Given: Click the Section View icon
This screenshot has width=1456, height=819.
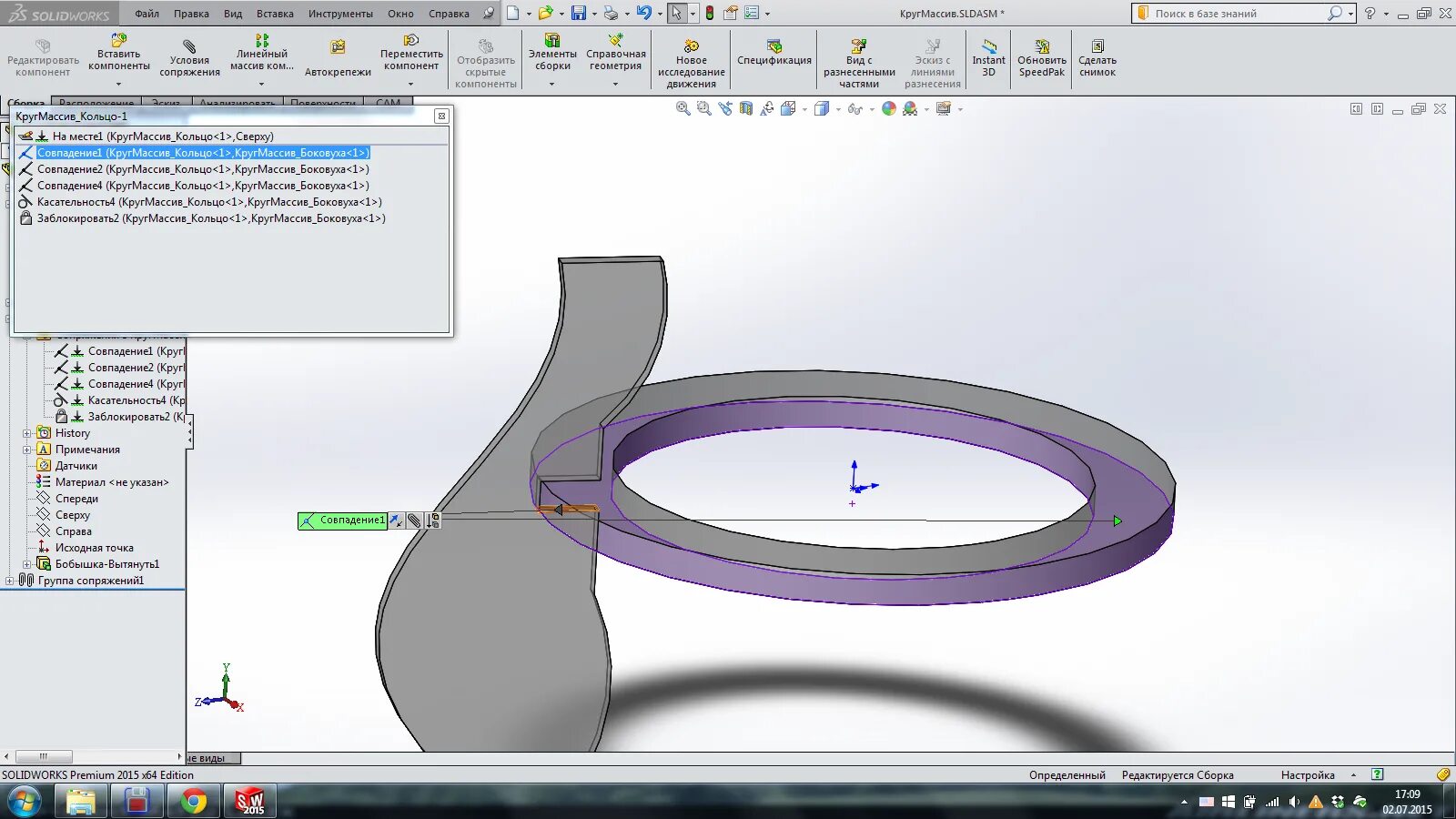Looking at the screenshot, I should [746, 108].
